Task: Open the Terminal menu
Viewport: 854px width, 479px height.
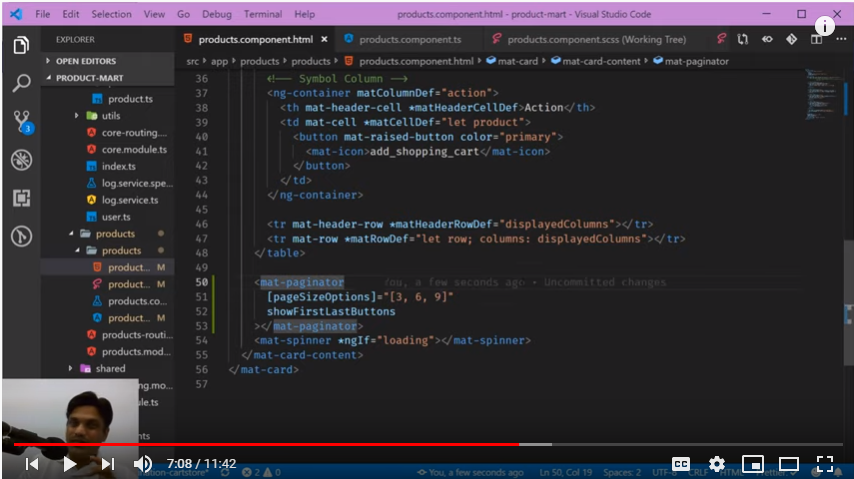Action: click(262, 14)
